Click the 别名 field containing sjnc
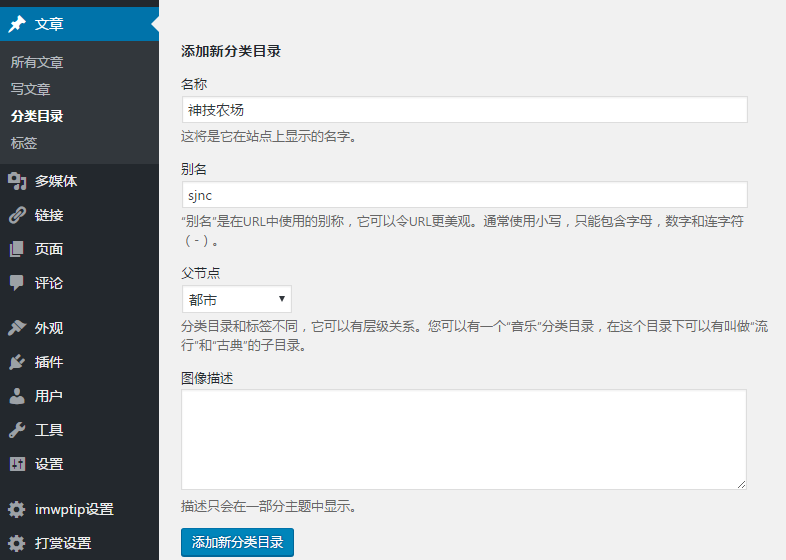 [465, 195]
